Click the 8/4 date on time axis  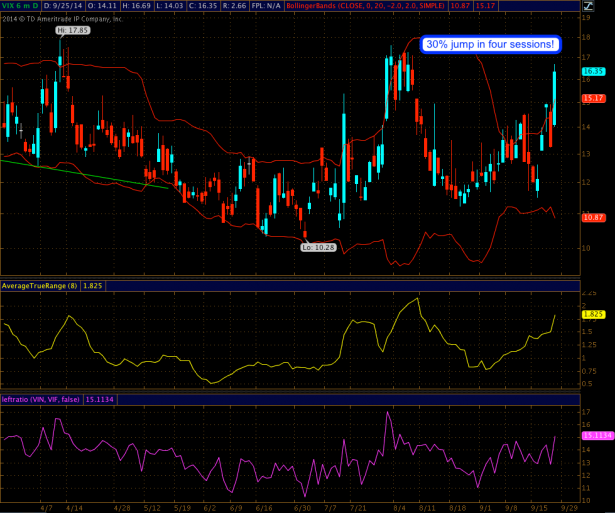pos(399,507)
